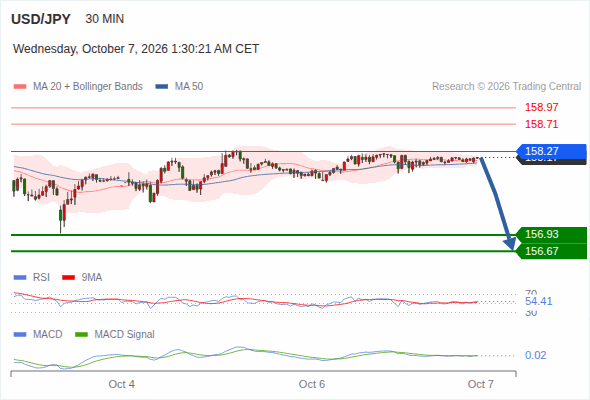This screenshot has width=590, height=400.
Task: Click the 9MA legend label
Action: point(92,277)
